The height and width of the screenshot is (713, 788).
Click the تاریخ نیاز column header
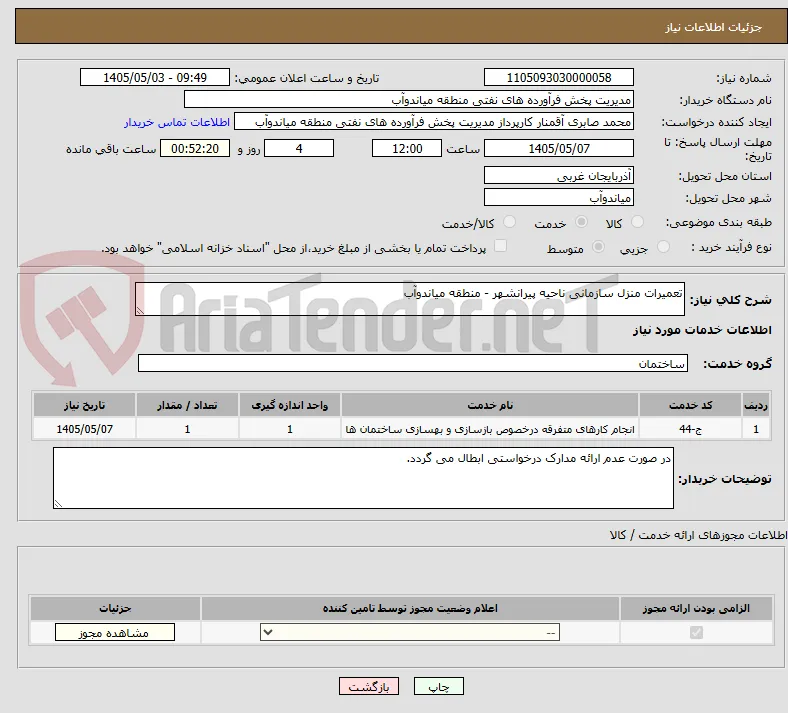click(84, 405)
